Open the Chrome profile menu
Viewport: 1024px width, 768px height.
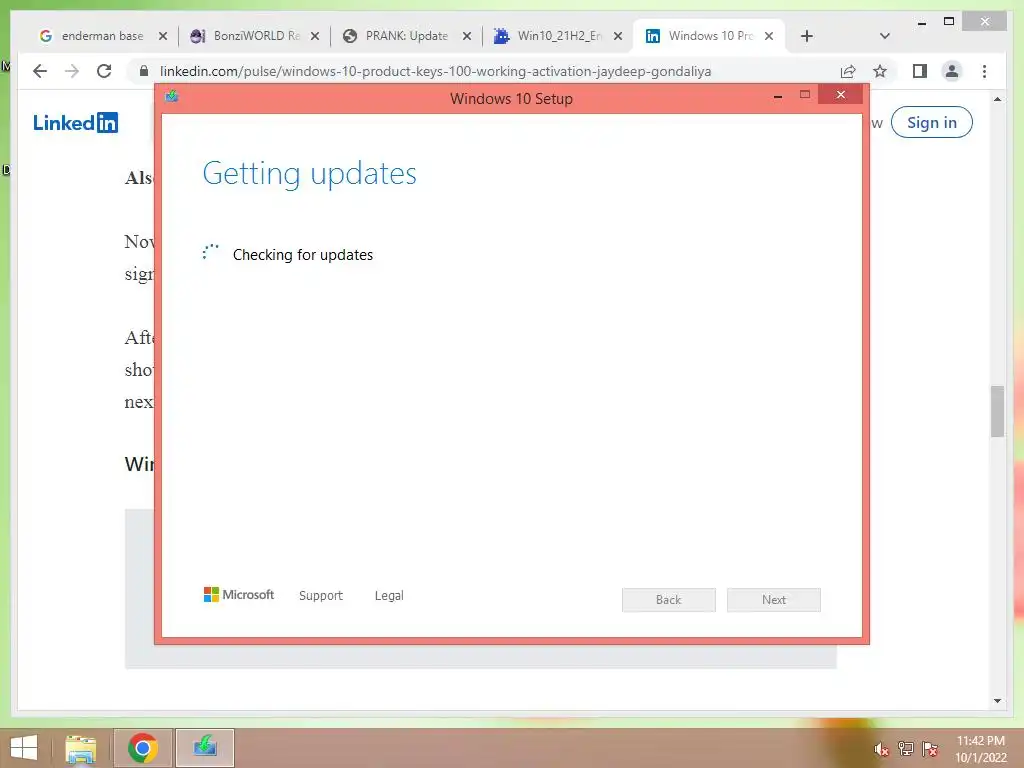[952, 71]
